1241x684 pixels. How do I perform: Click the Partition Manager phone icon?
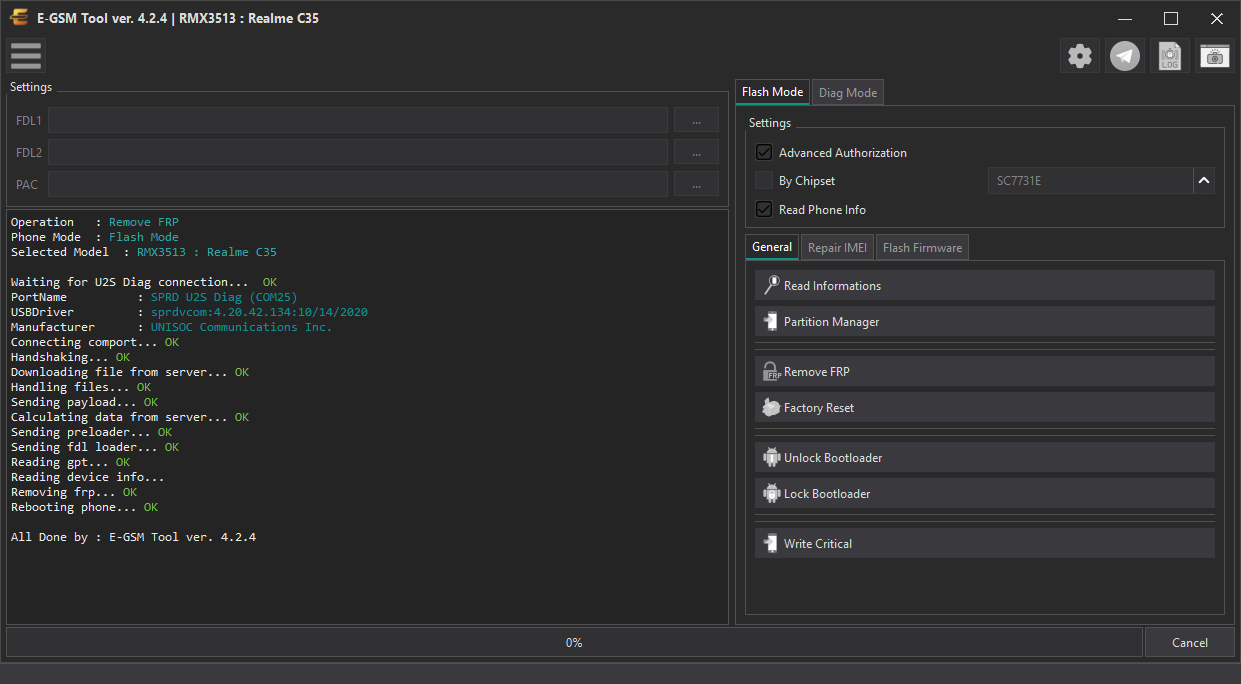771,321
